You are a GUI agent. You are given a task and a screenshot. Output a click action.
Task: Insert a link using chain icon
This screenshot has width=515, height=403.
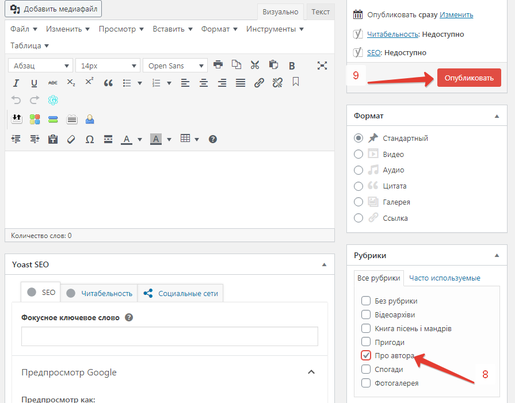tap(259, 83)
